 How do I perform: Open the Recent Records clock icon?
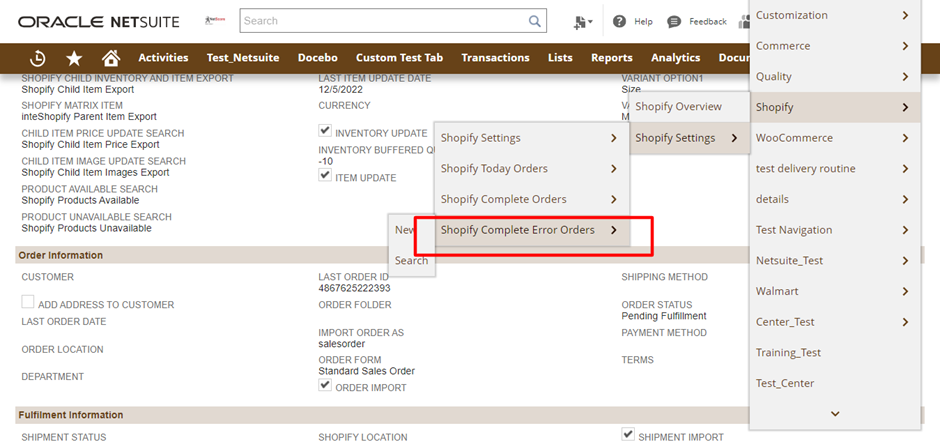coord(38,58)
